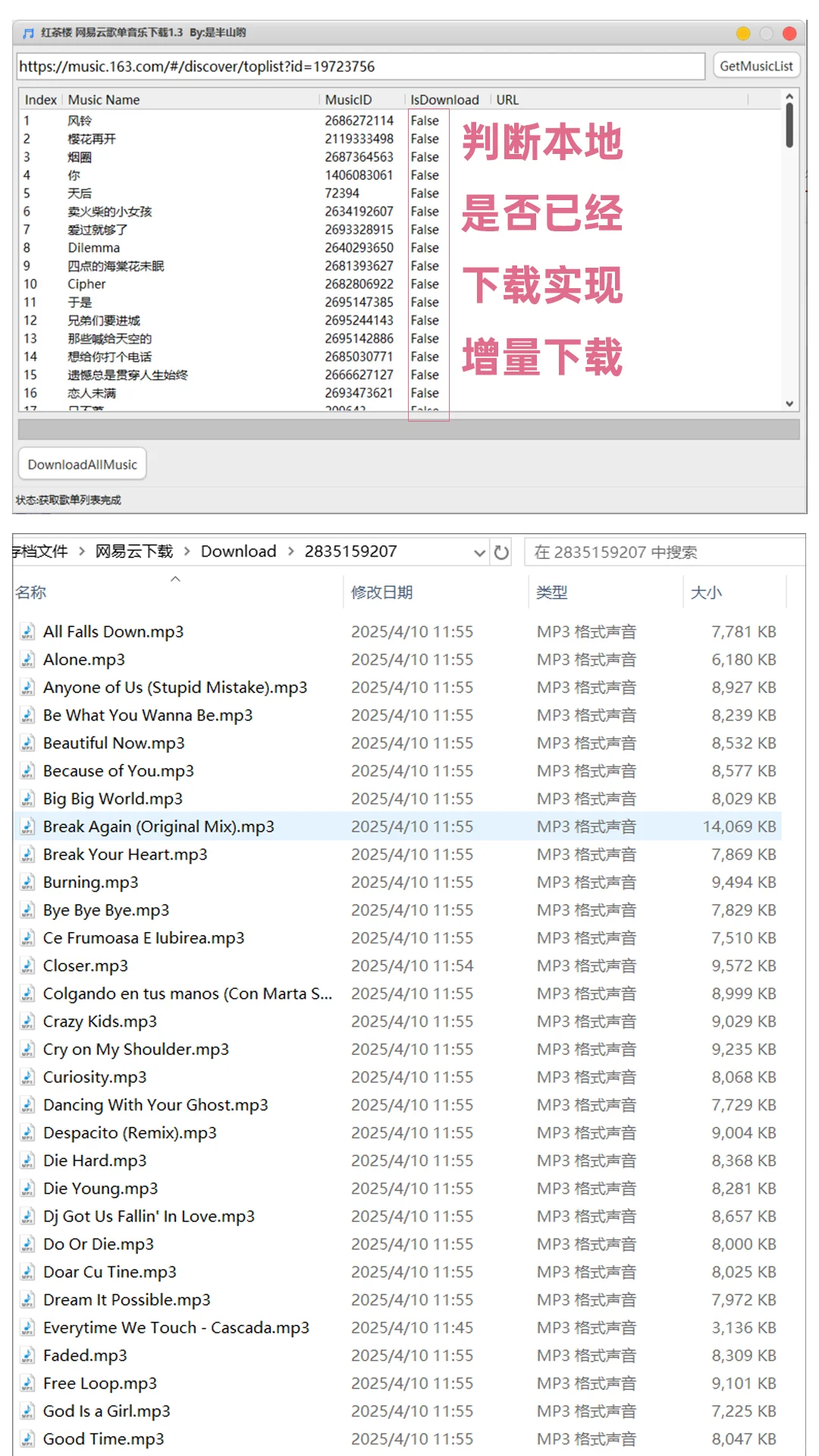Sort files by 修改日期 column
The height and width of the screenshot is (1456, 819).
381,592
